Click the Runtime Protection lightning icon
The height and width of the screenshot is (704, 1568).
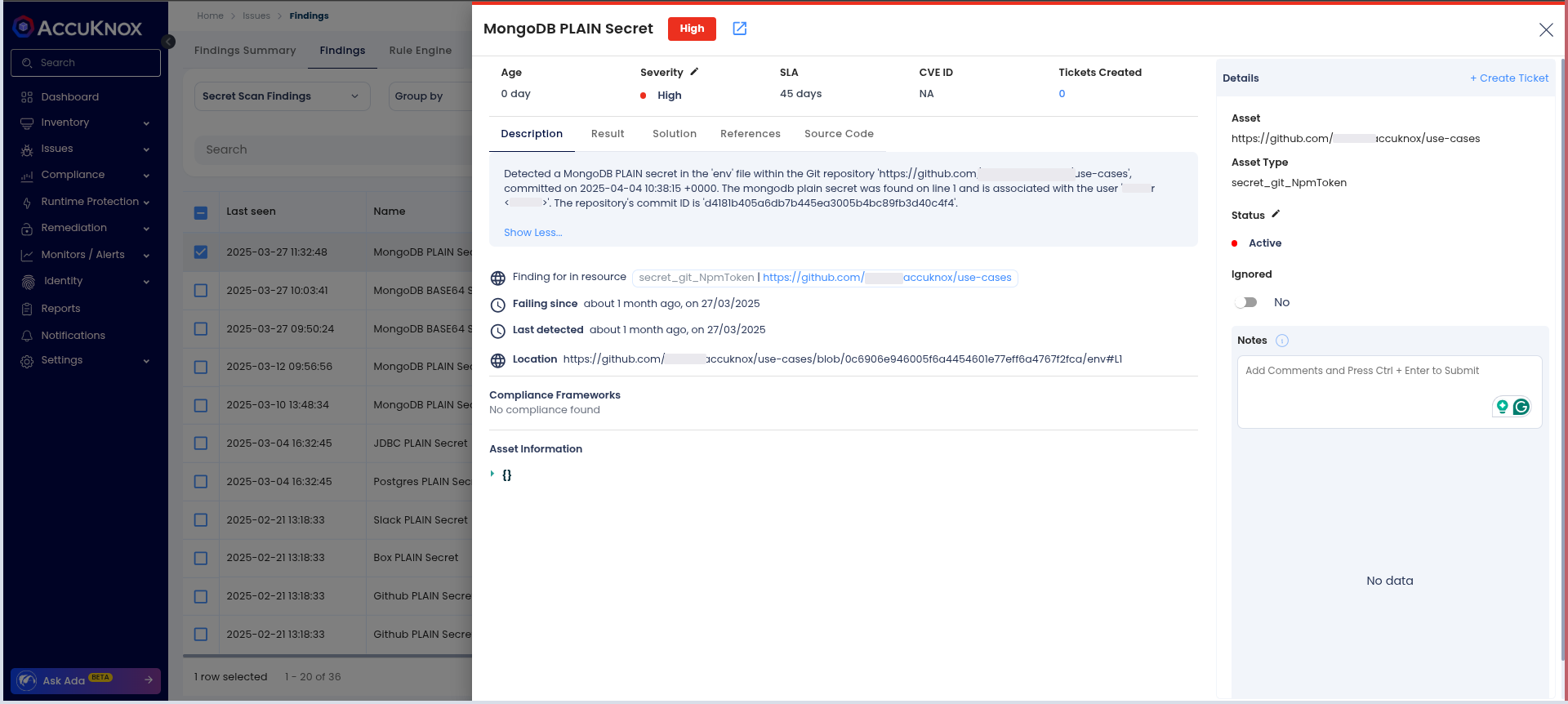click(x=27, y=203)
